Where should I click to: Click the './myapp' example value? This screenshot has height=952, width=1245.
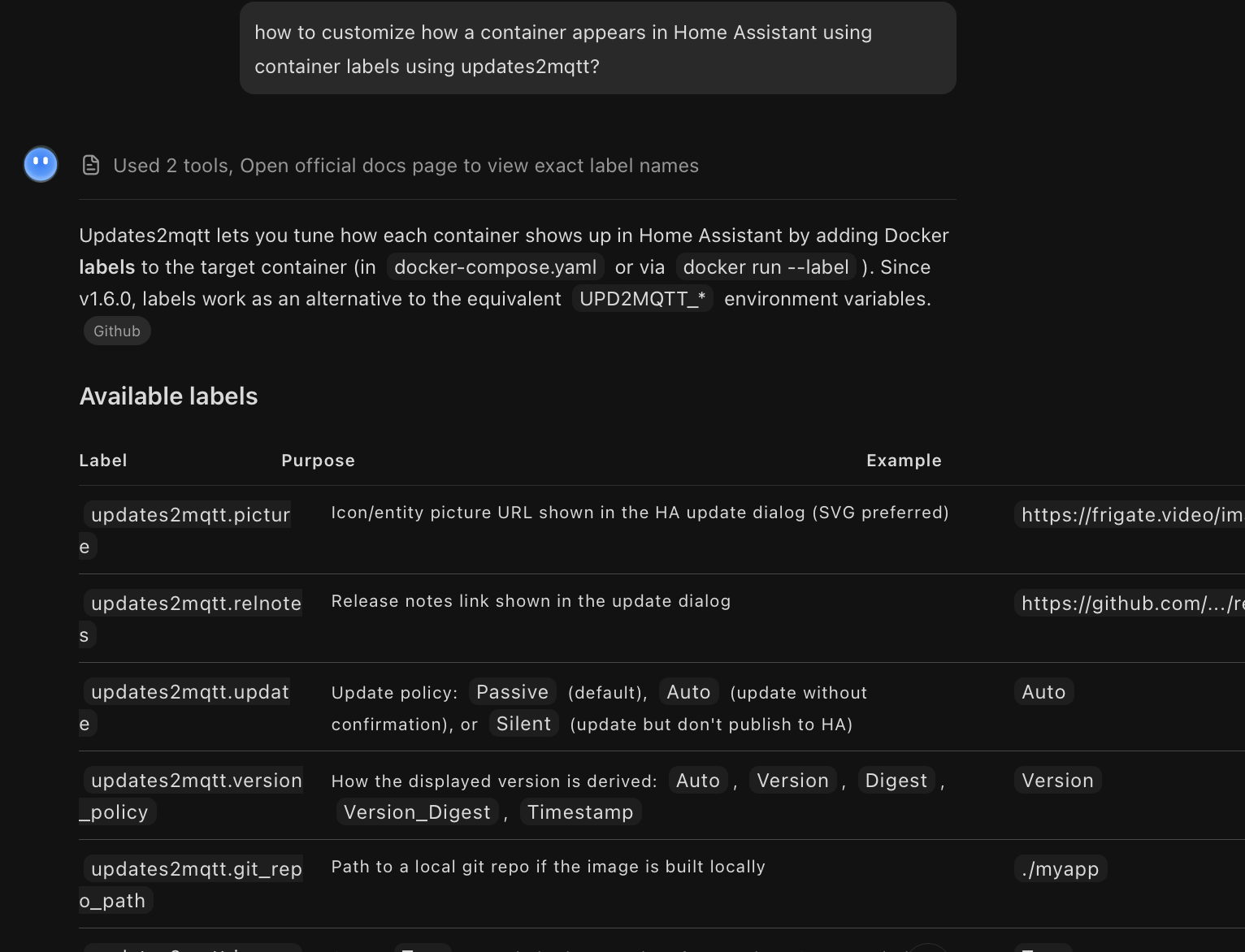(x=1061, y=869)
